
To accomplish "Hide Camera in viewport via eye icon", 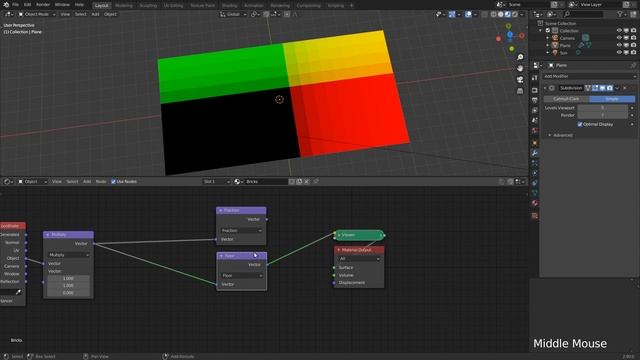I will (619, 38).
